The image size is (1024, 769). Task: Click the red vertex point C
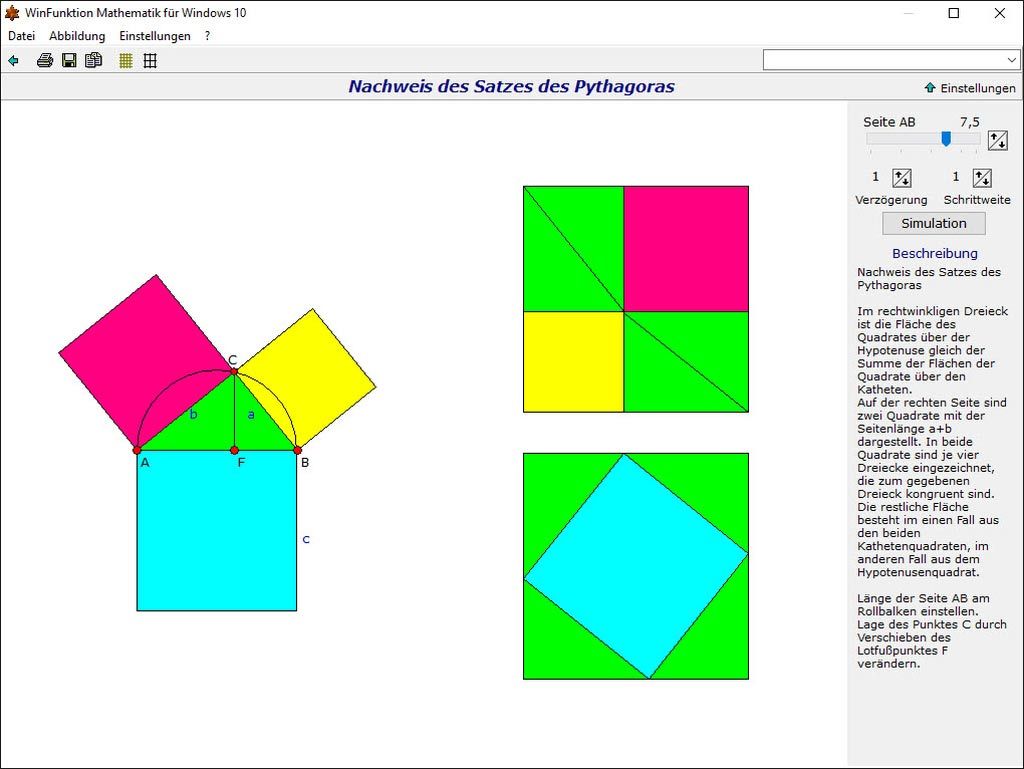234,371
